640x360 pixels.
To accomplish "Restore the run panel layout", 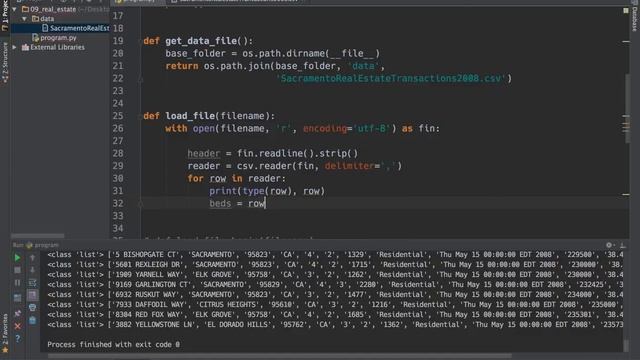I will coord(17,298).
